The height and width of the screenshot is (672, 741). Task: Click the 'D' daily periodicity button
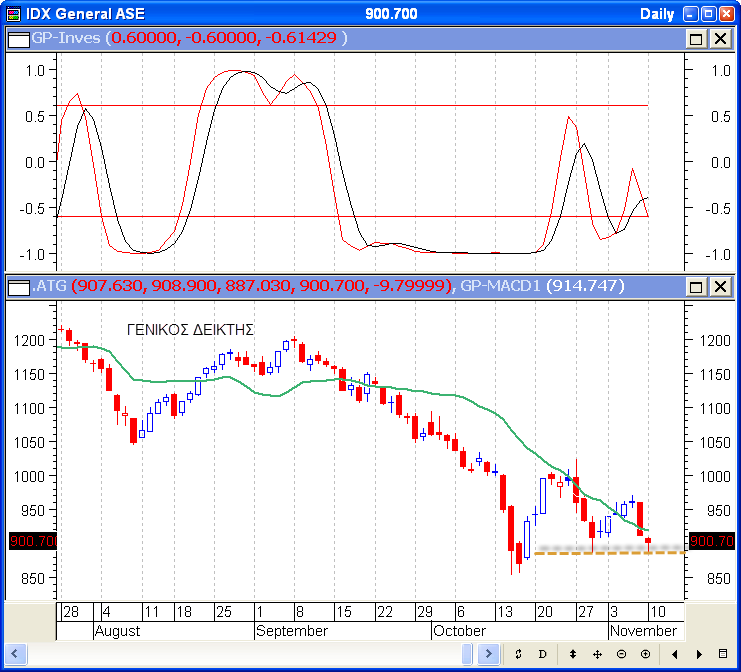pos(543,654)
